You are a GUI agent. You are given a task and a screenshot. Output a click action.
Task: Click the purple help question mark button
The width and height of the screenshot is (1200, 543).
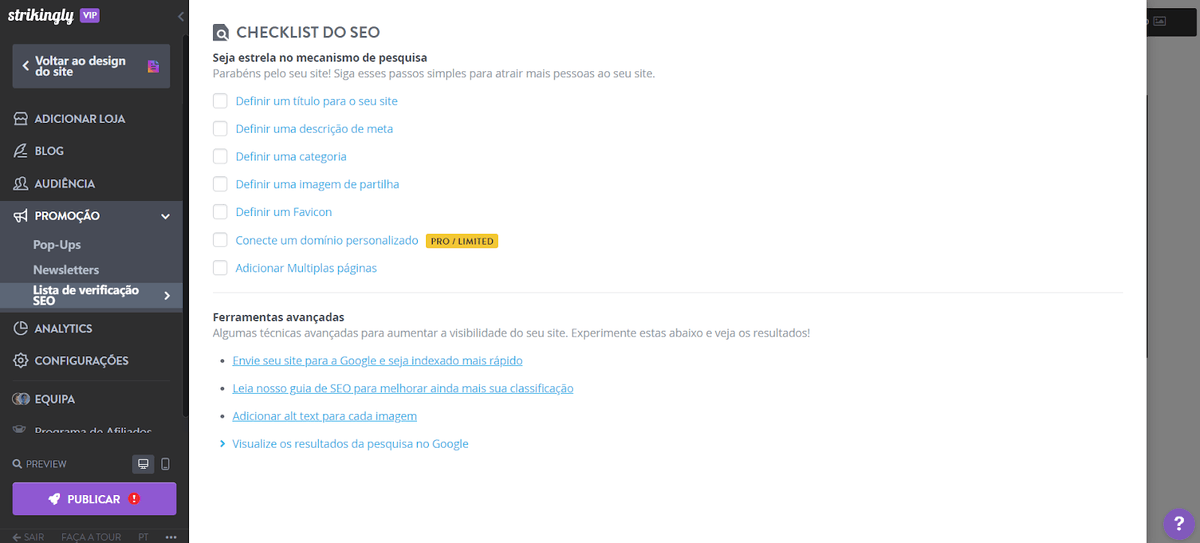pyautogui.click(x=1180, y=524)
